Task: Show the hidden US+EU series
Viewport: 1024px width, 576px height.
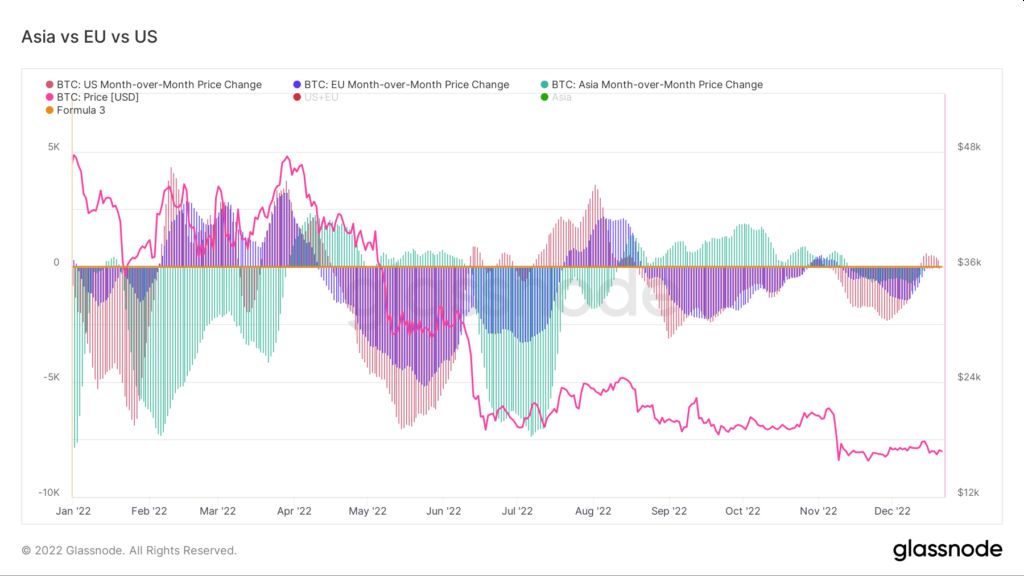Action: coord(321,97)
